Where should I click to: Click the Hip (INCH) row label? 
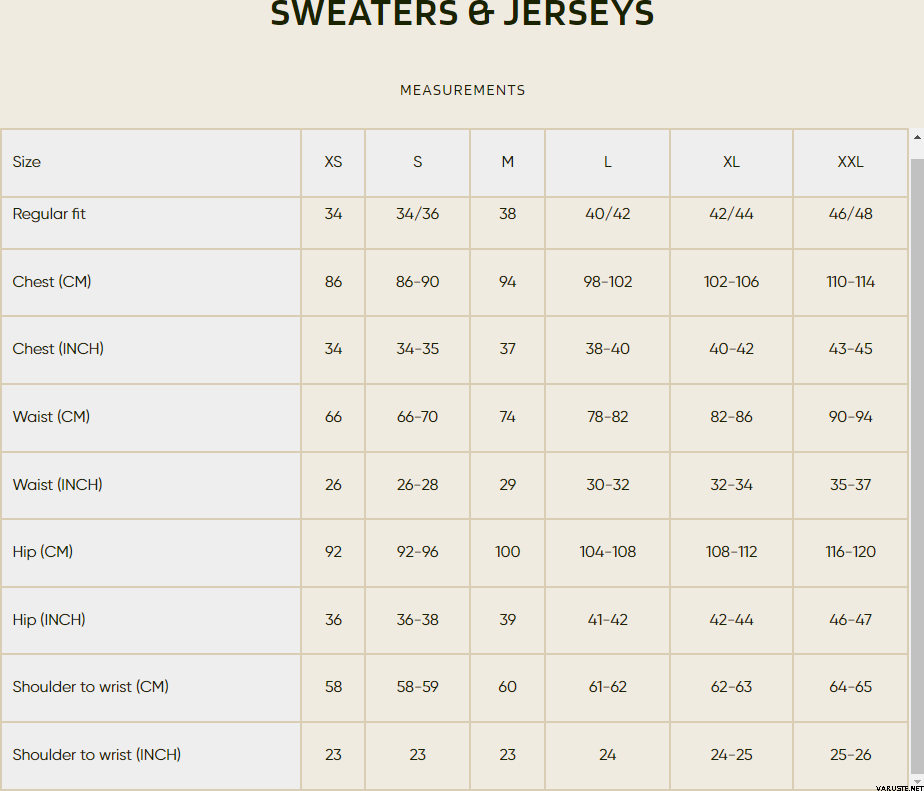[x=49, y=619]
